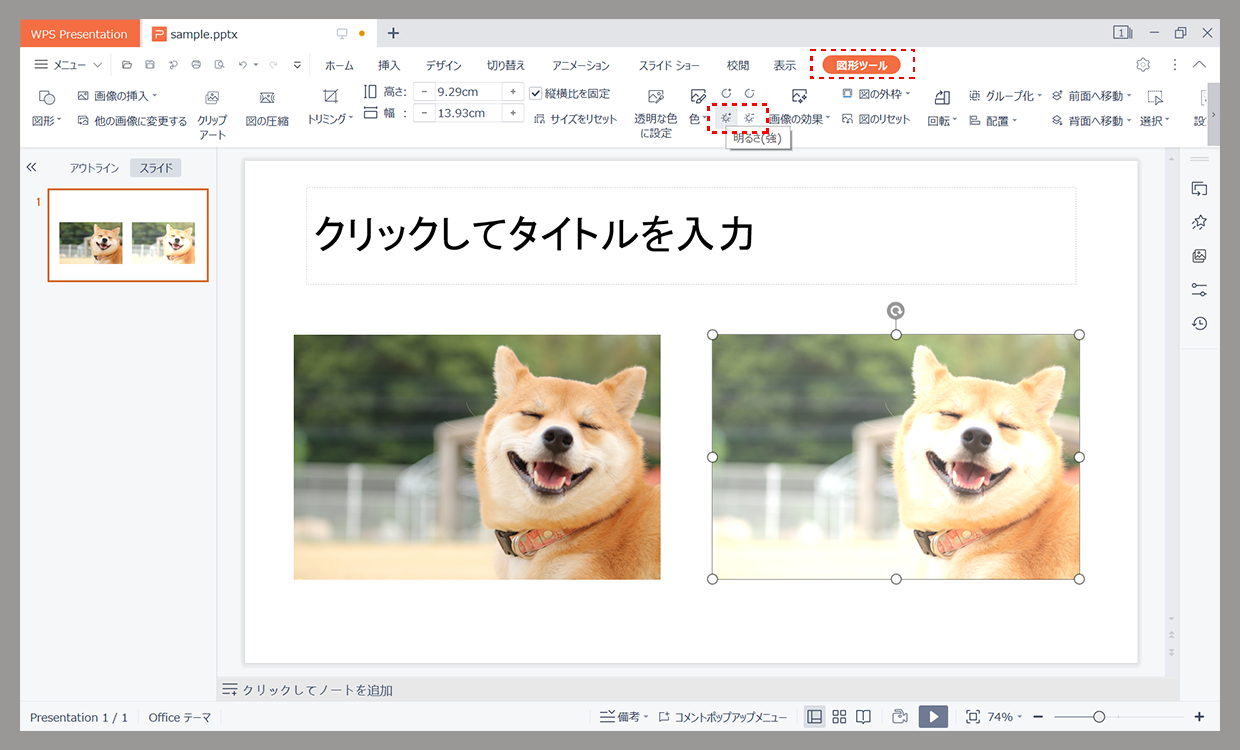Viewport: 1240px width, 750px height.
Task: Select slide 1 thumbnail in the slide panel
Action: point(128,235)
